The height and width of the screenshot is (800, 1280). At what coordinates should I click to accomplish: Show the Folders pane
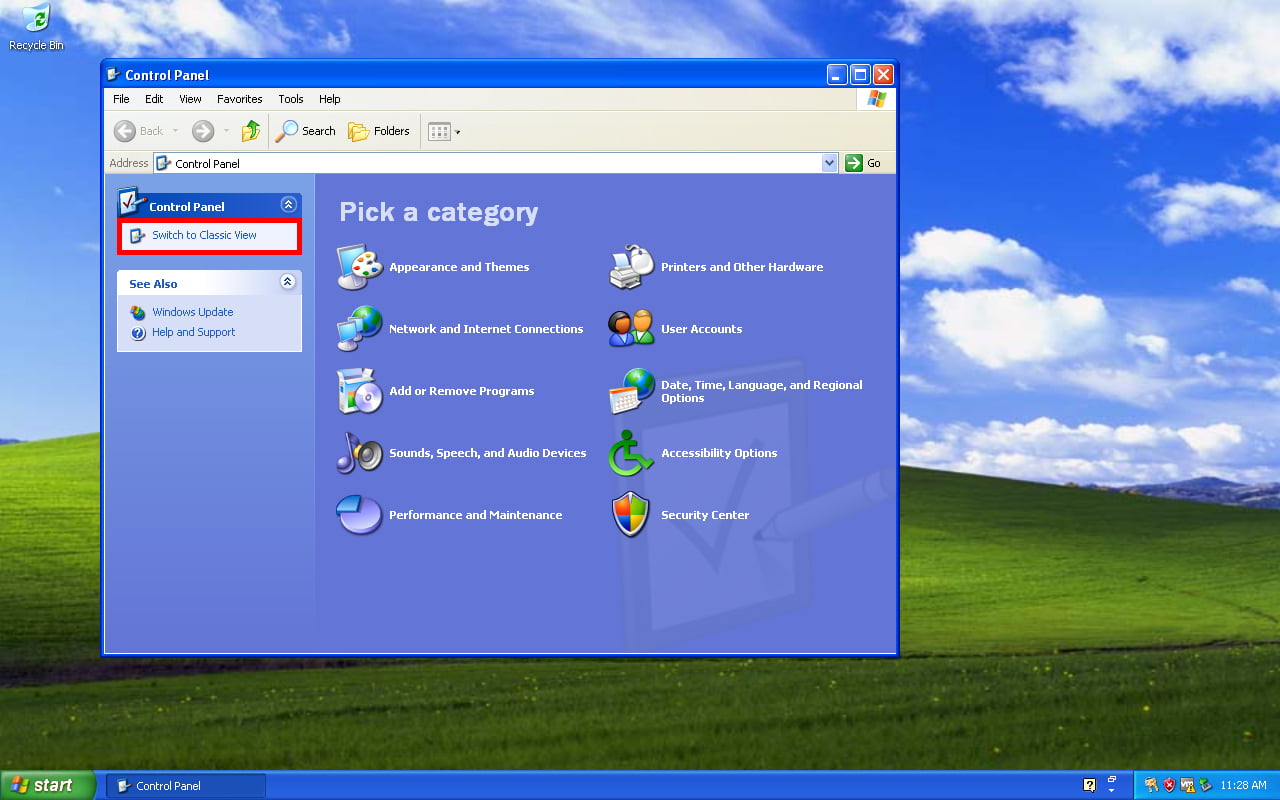pos(379,131)
